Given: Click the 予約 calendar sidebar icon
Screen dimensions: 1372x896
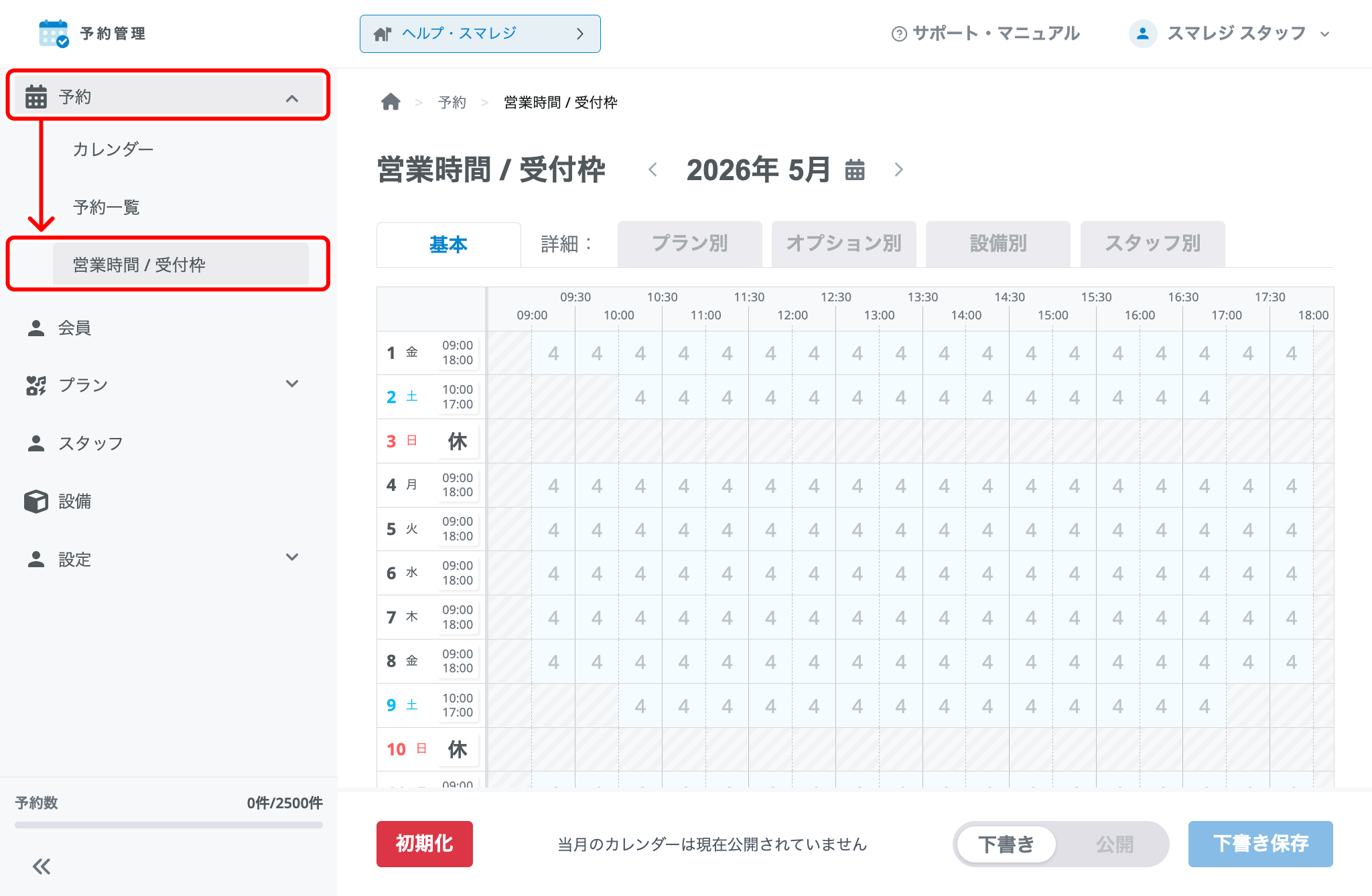Looking at the screenshot, I should coord(36,96).
